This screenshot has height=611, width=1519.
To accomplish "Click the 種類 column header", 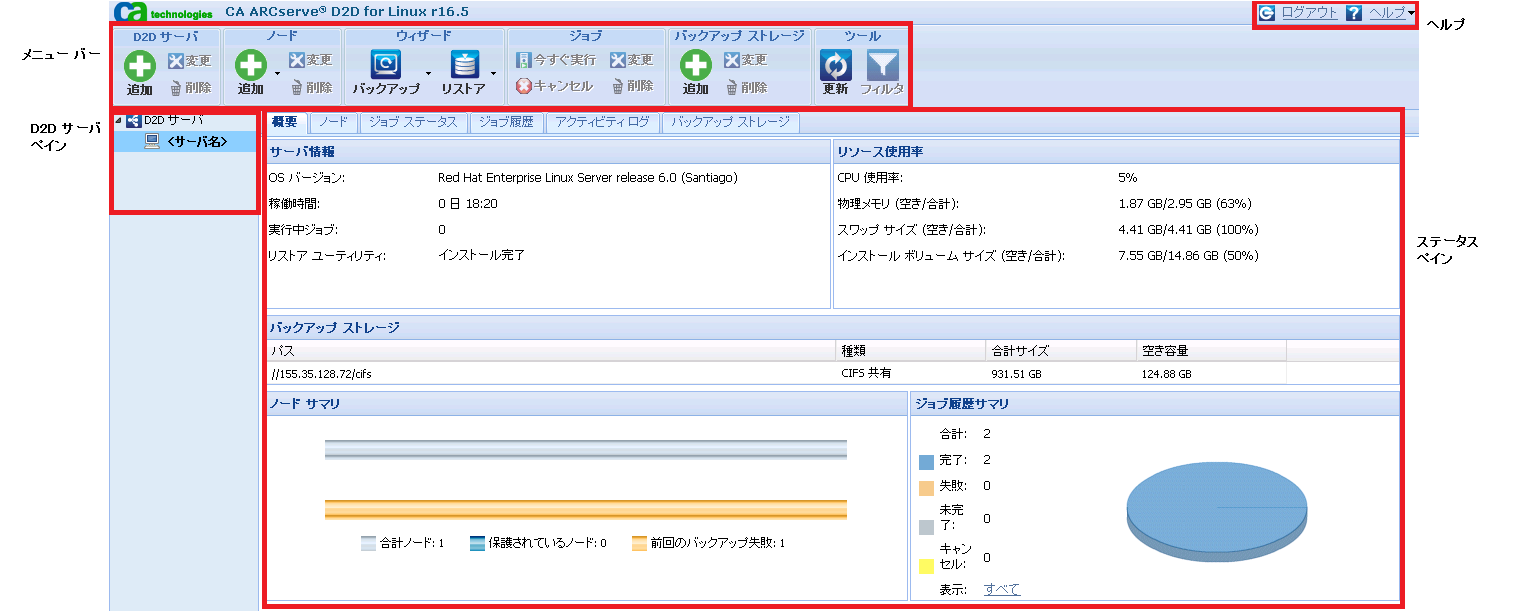I will pyautogui.click(x=911, y=351).
